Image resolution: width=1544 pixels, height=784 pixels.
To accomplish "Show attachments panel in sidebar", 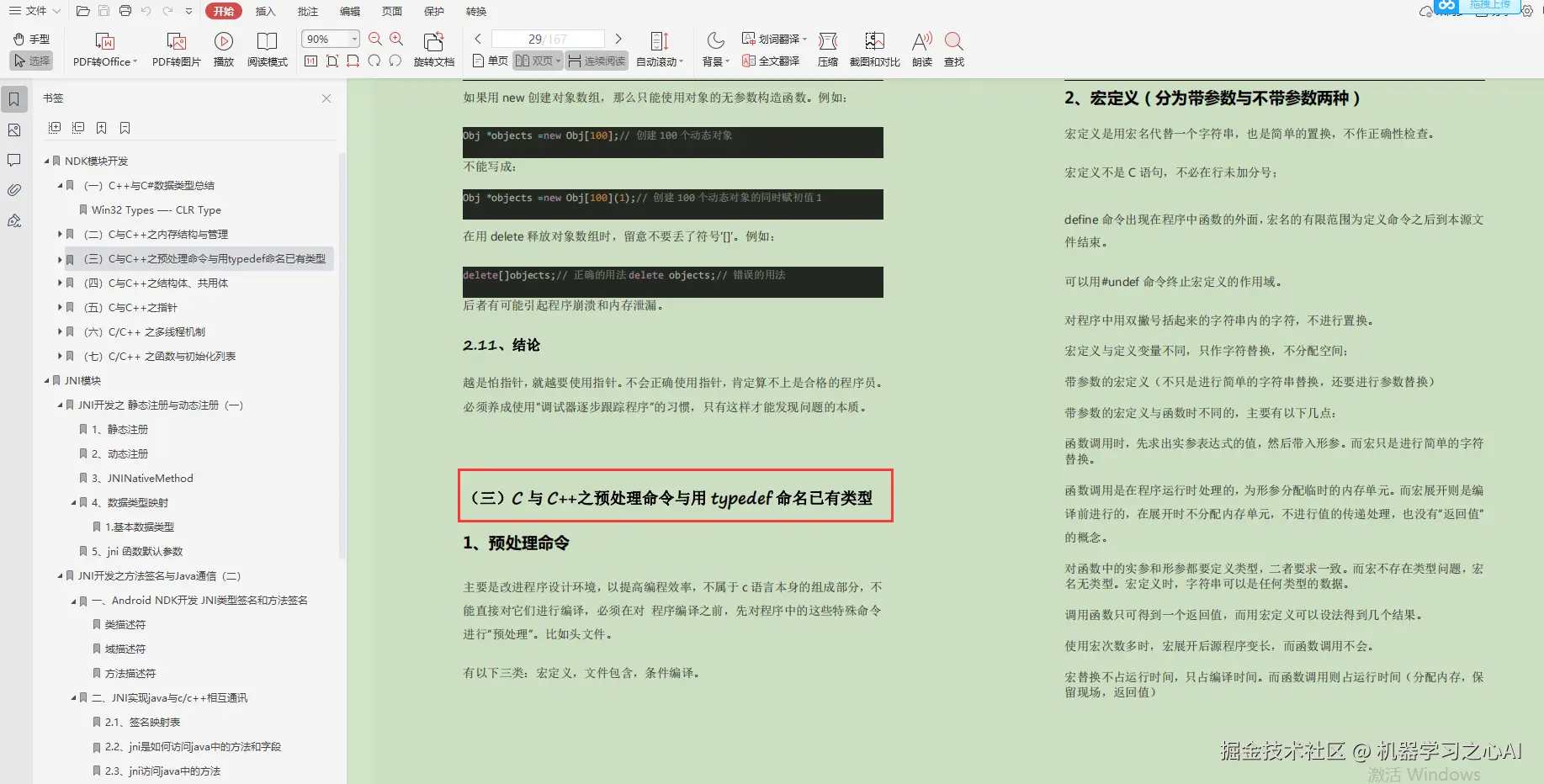I will 14,190.
